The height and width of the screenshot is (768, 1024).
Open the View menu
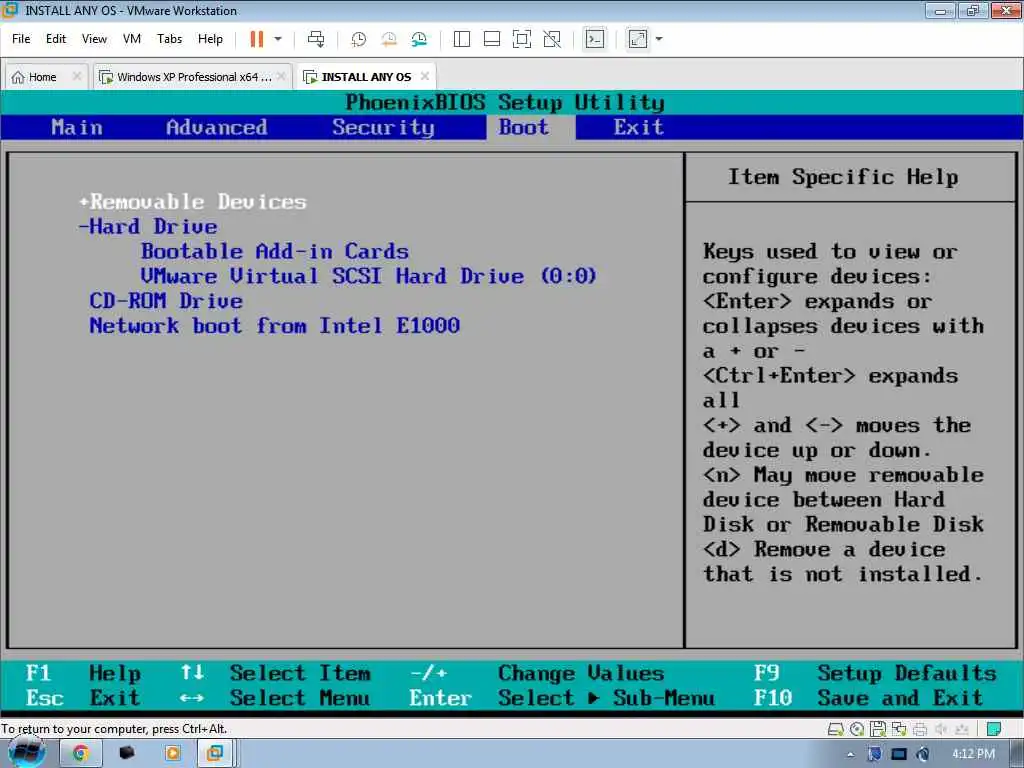tap(94, 39)
